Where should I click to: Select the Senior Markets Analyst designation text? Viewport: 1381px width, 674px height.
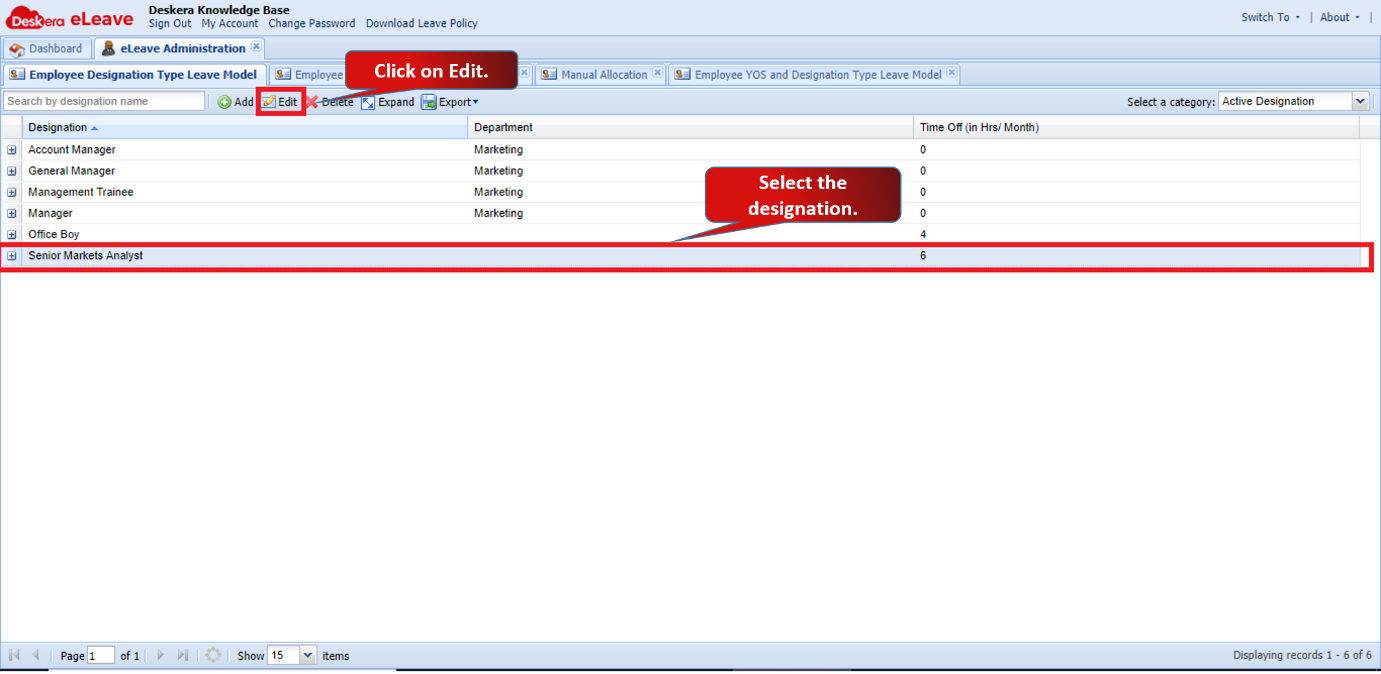click(86, 256)
